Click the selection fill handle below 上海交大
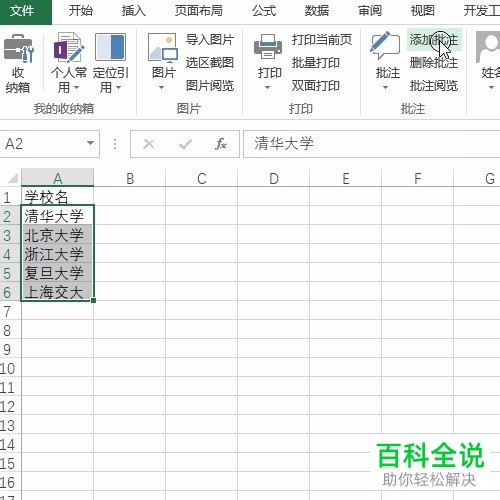Viewport: 500px width, 500px height. pyautogui.click(x=93, y=300)
